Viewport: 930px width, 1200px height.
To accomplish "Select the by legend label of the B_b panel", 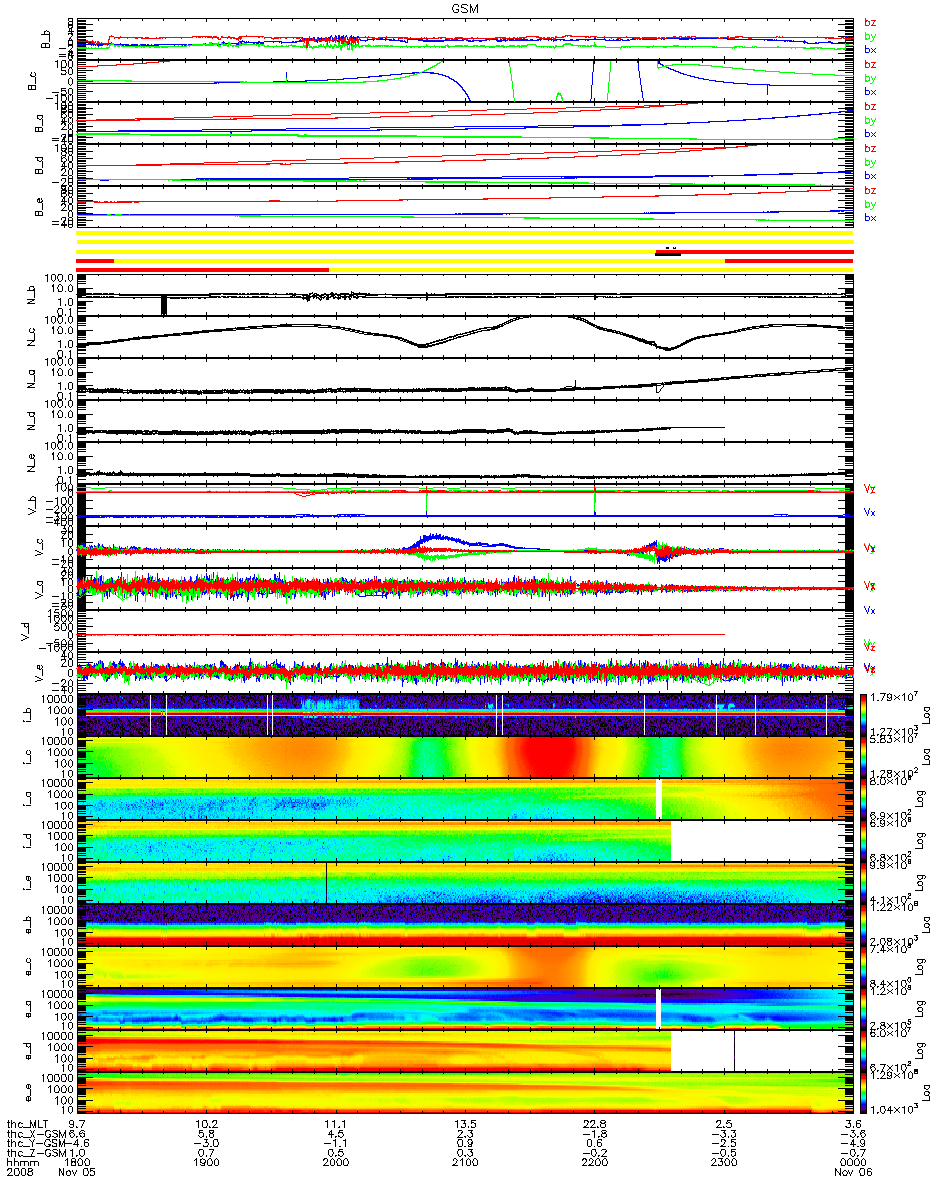I will point(870,36).
